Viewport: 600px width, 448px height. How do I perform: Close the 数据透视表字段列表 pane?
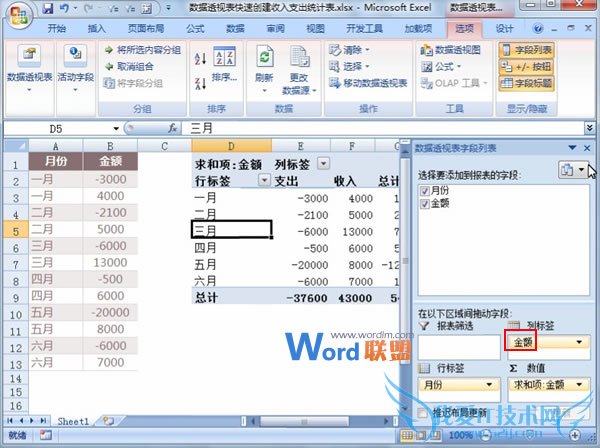(x=587, y=148)
